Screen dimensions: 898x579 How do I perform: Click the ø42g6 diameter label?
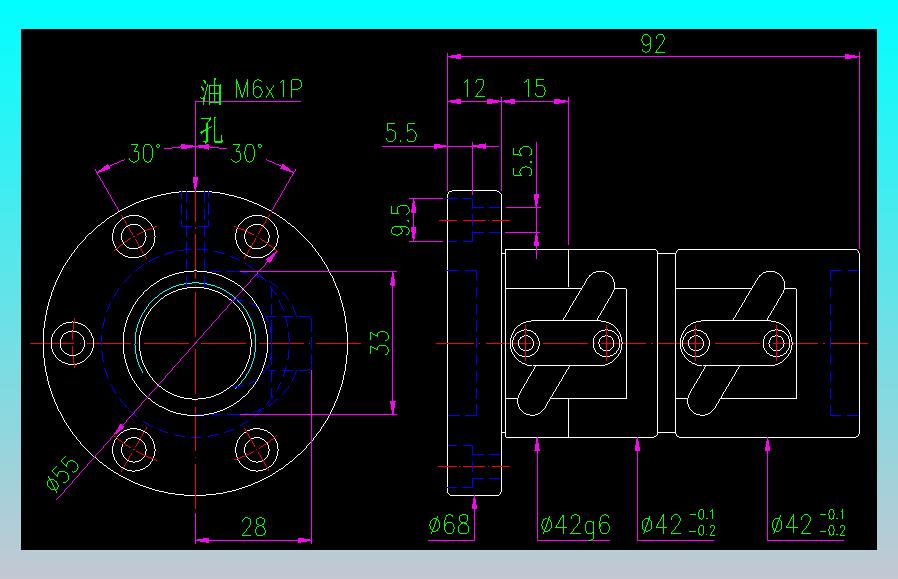coord(575,525)
